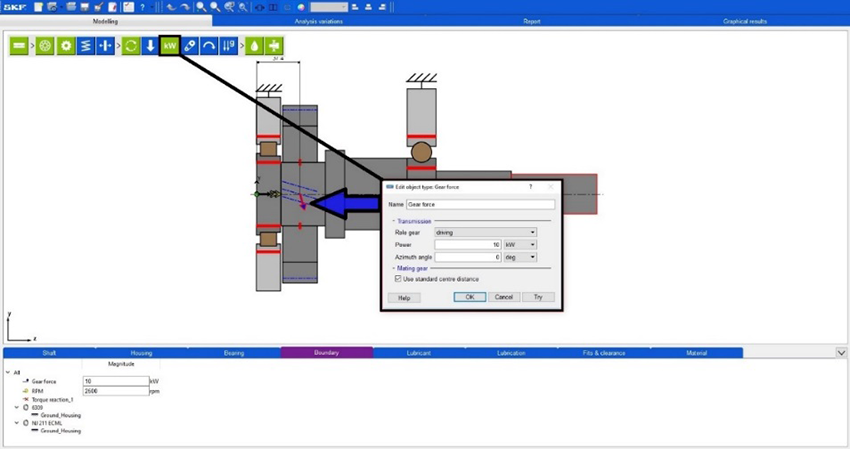Select the Boundary bottom tab
This screenshot has width=850, height=449.
(x=326, y=352)
